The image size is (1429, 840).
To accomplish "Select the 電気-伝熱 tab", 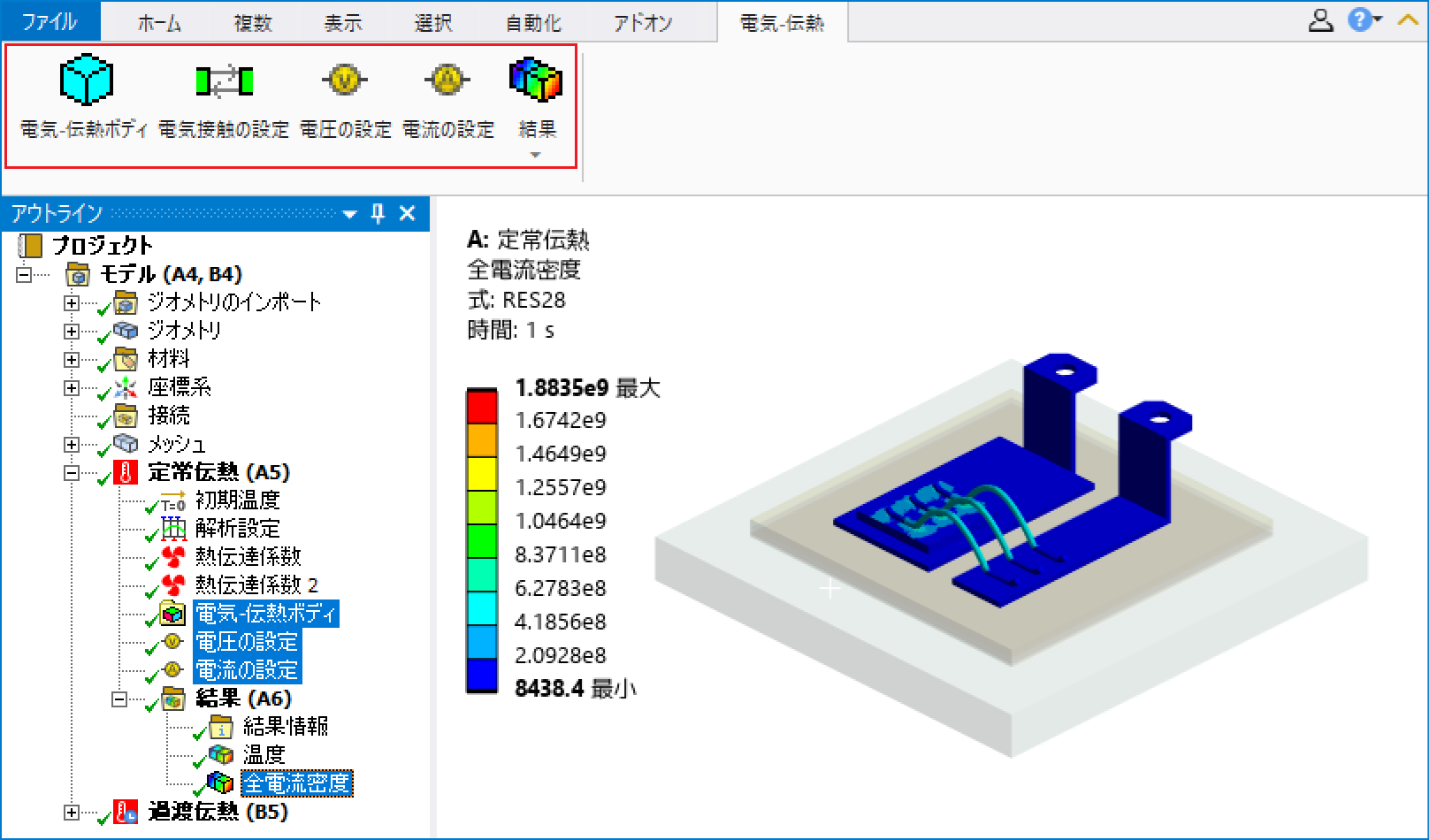I will tap(782, 23).
